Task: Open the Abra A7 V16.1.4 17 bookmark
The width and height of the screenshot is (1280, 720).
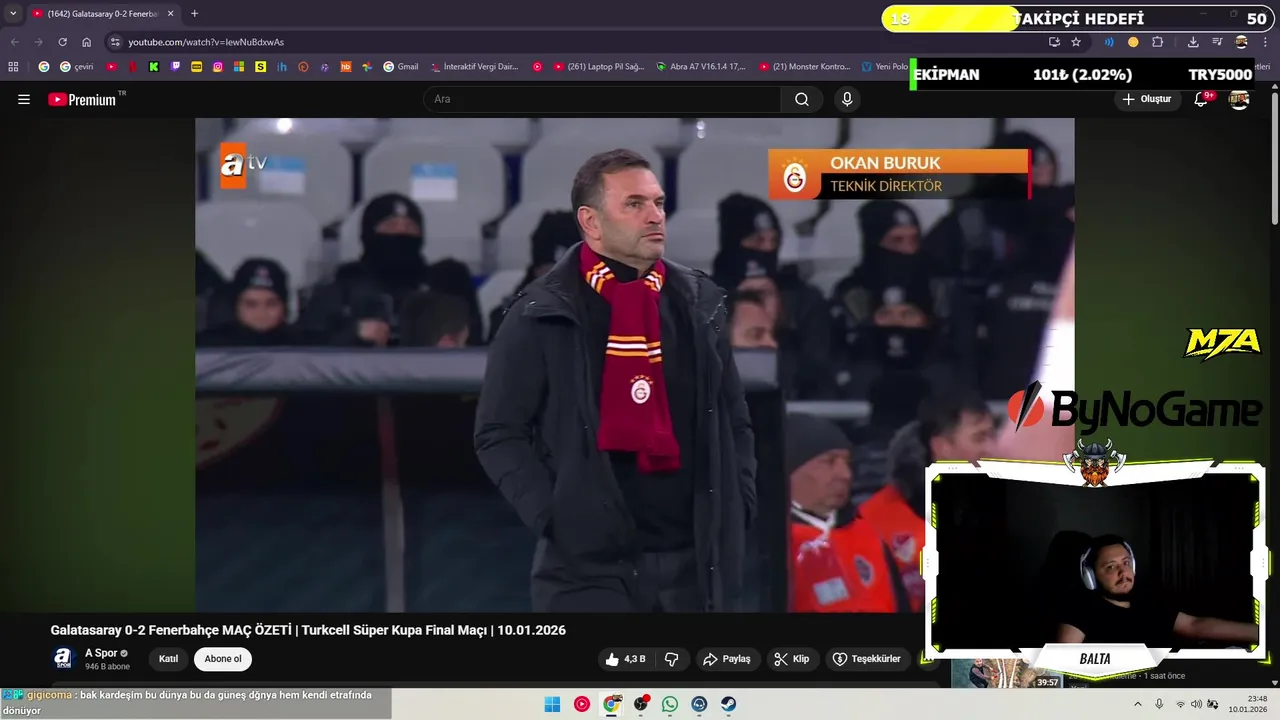Action: click(x=701, y=67)
